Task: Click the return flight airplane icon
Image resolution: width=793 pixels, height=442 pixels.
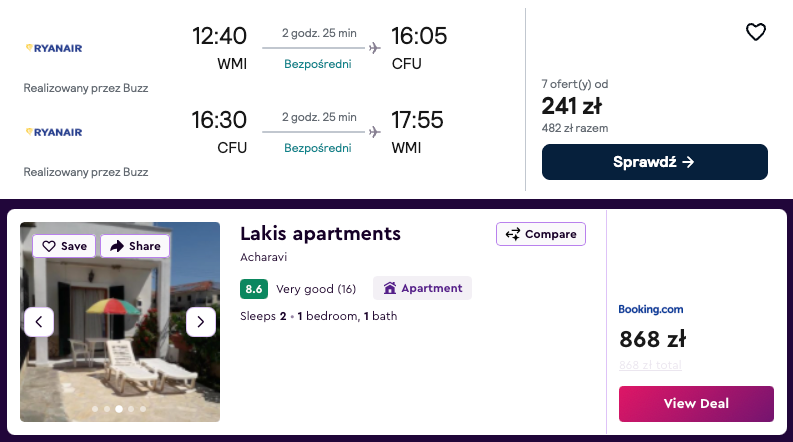Action: coord(375,131)
